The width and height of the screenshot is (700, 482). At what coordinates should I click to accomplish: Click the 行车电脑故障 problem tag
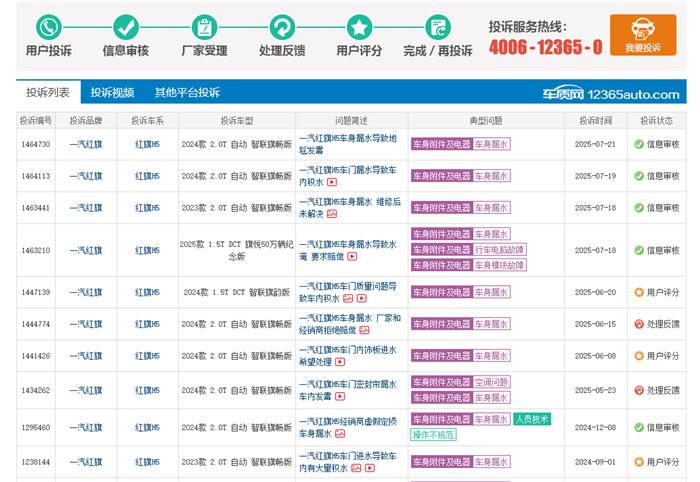click(x=499, y=249)
